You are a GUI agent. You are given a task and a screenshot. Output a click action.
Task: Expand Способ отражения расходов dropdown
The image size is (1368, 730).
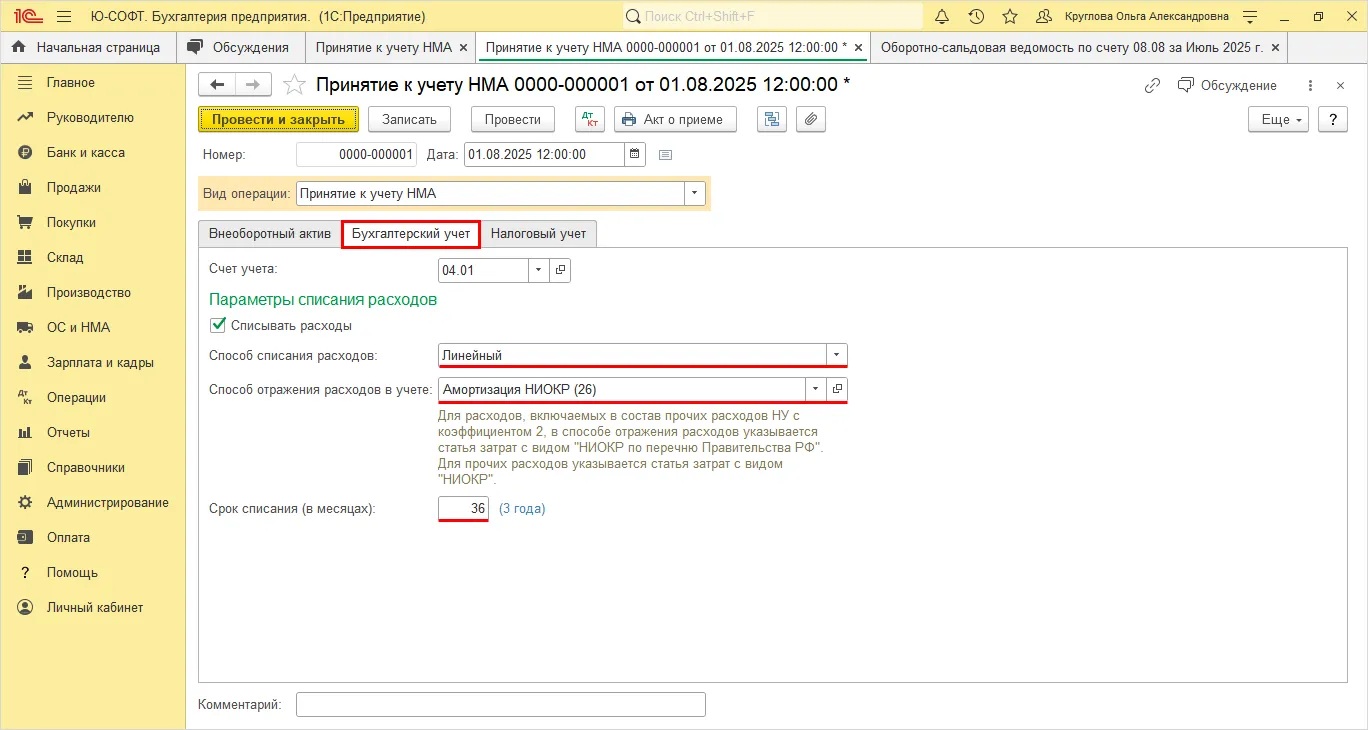(x=816, y=389)
